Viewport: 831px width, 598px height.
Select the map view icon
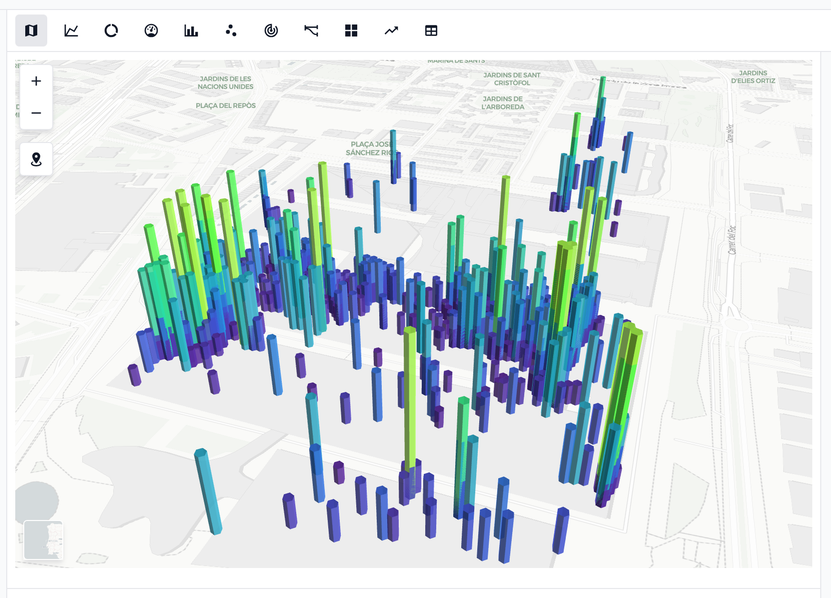[x=31, y=31]
